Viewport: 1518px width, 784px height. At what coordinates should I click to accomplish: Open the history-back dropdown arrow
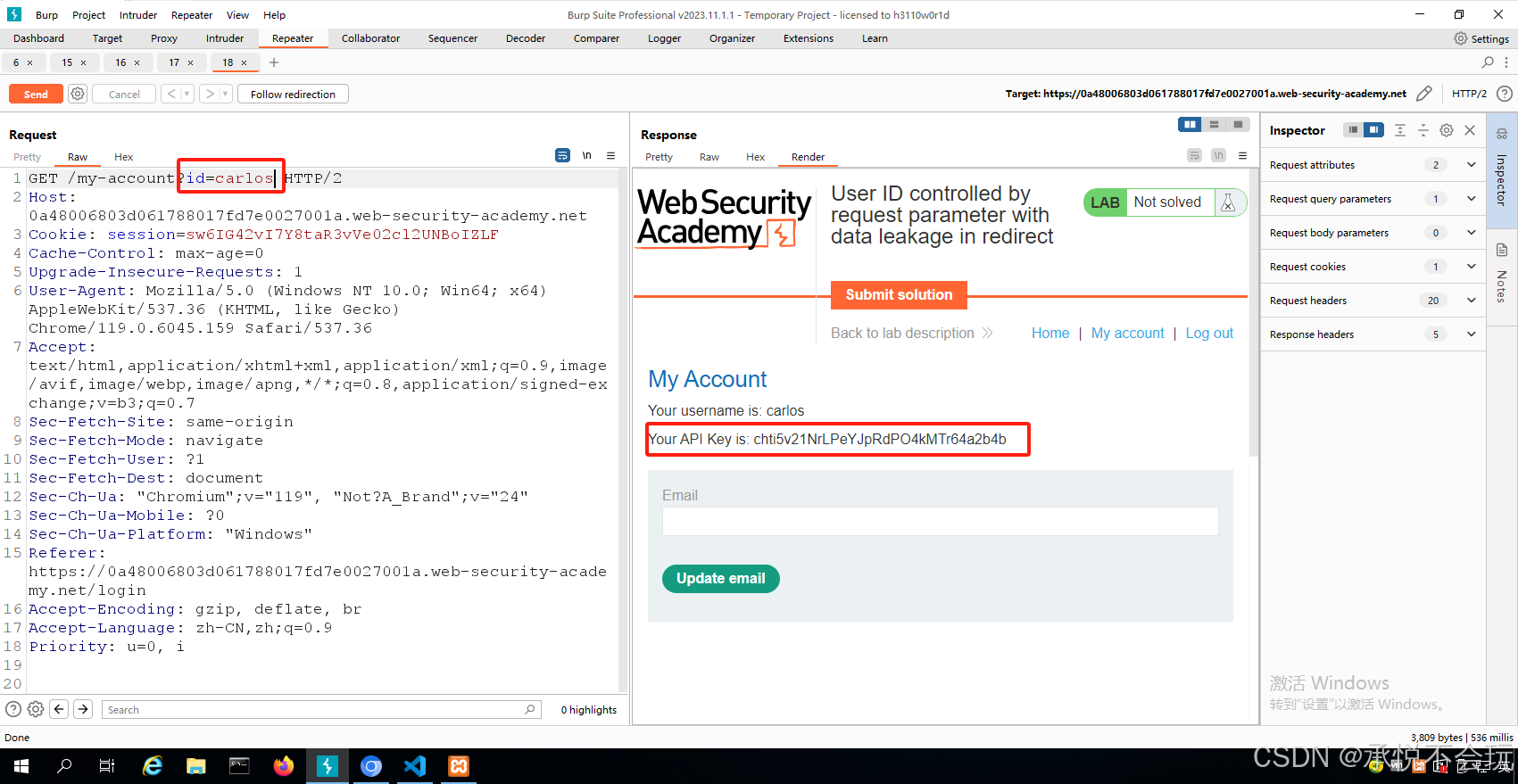point(187,94)
